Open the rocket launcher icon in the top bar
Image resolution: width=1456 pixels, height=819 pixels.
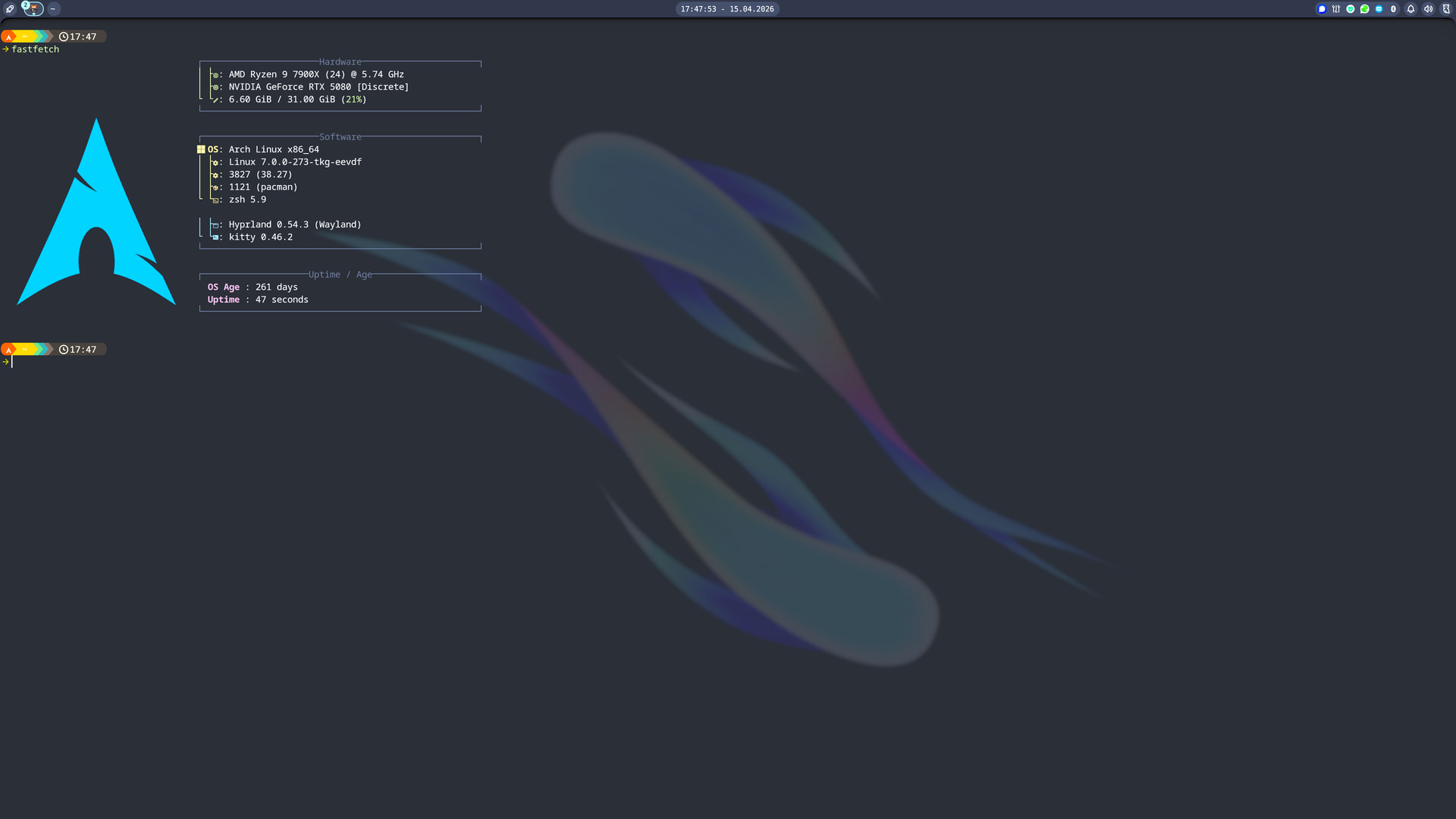tap(10, 9)
